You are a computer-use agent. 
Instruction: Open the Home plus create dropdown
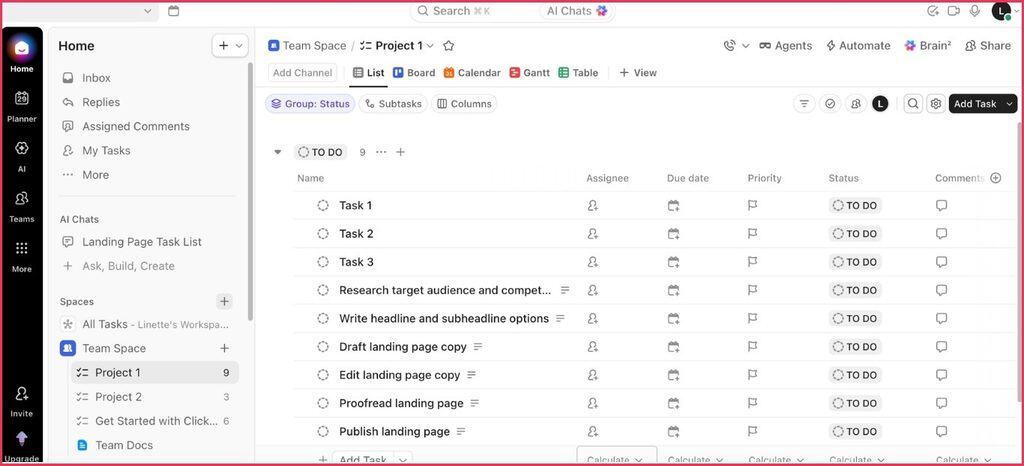click(x=230, y=46)
